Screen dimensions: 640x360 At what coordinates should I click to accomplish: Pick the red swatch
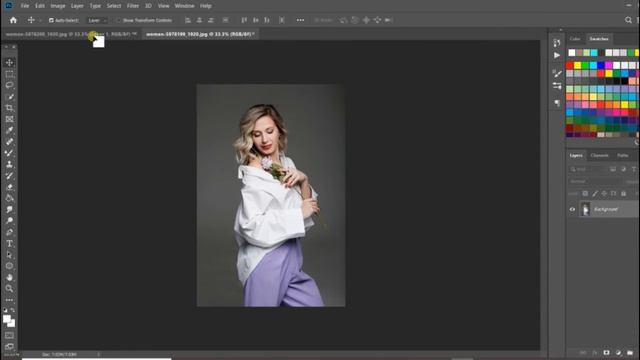[x=570, y=65]
